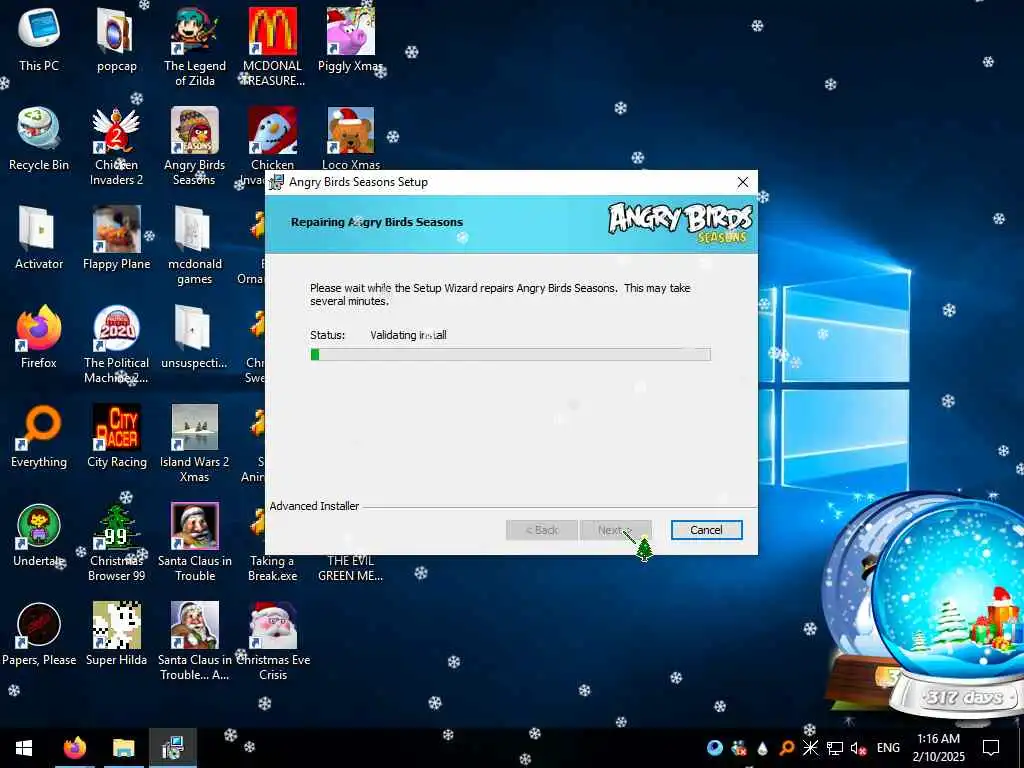Click the greyed-out Next button
Screen dimensions: 1024x768
pyautogui.click(x=615, y=530)
